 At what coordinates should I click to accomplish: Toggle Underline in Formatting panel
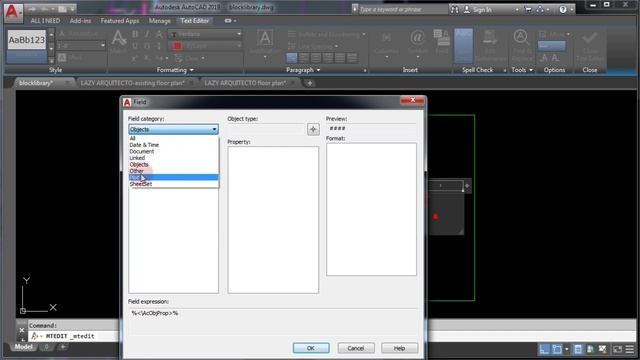135,46
